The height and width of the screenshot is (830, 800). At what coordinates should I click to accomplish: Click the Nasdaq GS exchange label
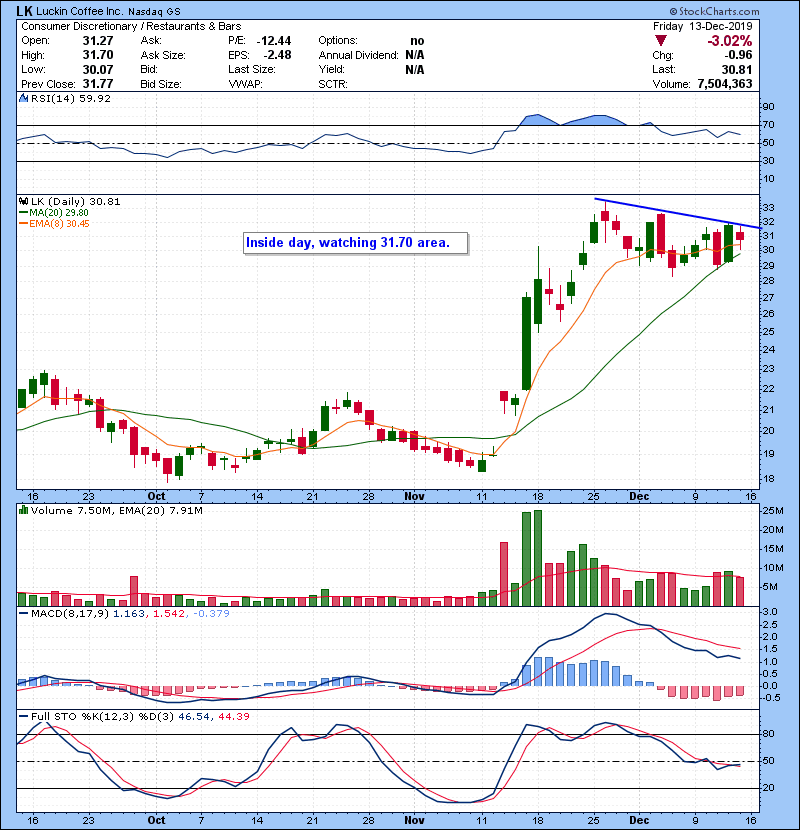pos(154,12)
